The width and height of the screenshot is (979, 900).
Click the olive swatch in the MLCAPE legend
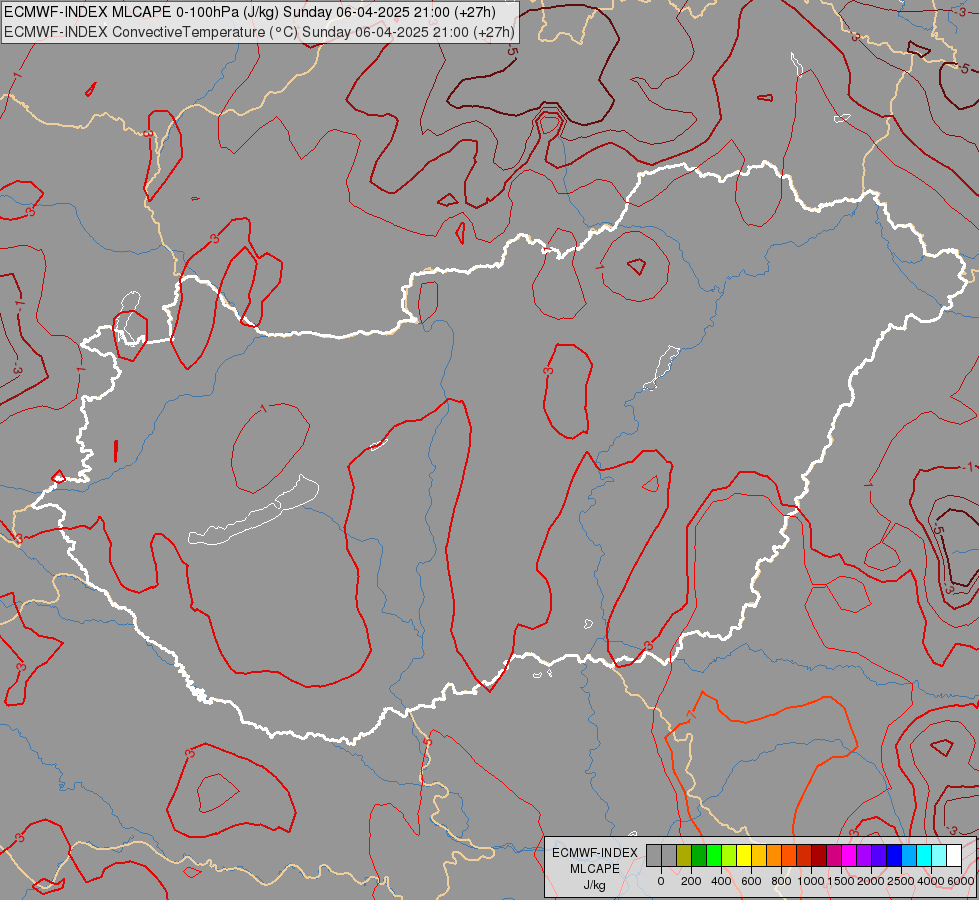684,855
